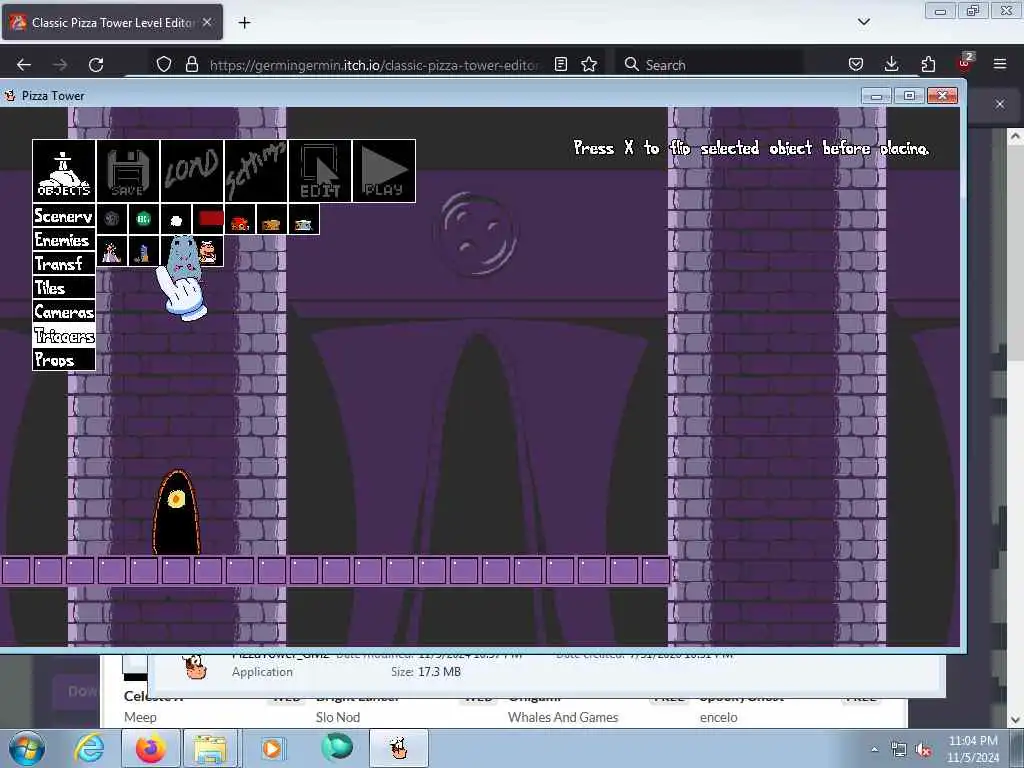Open Windows Explorer from the taskbar
This screenshot has height=768, width=1024.
click(x=210, y=748)
